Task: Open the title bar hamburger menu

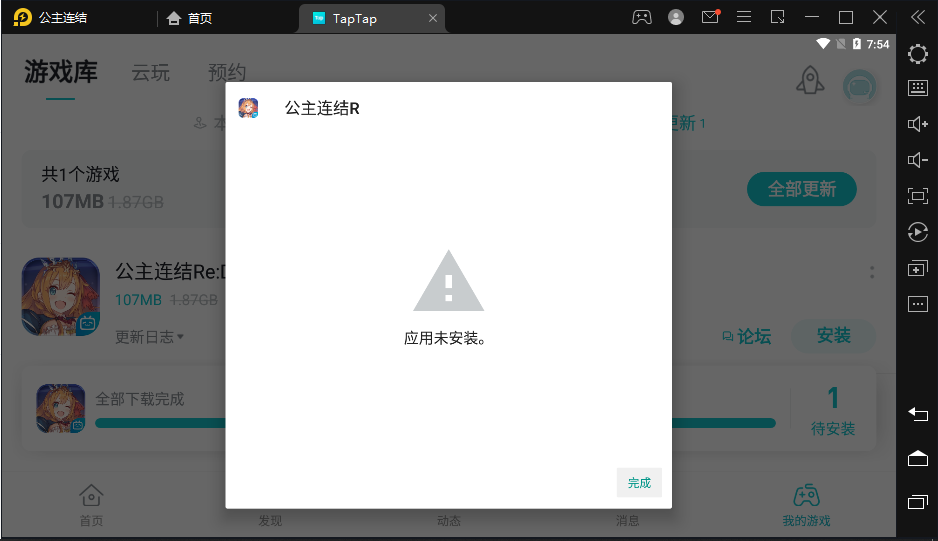Action: (744, 17)
